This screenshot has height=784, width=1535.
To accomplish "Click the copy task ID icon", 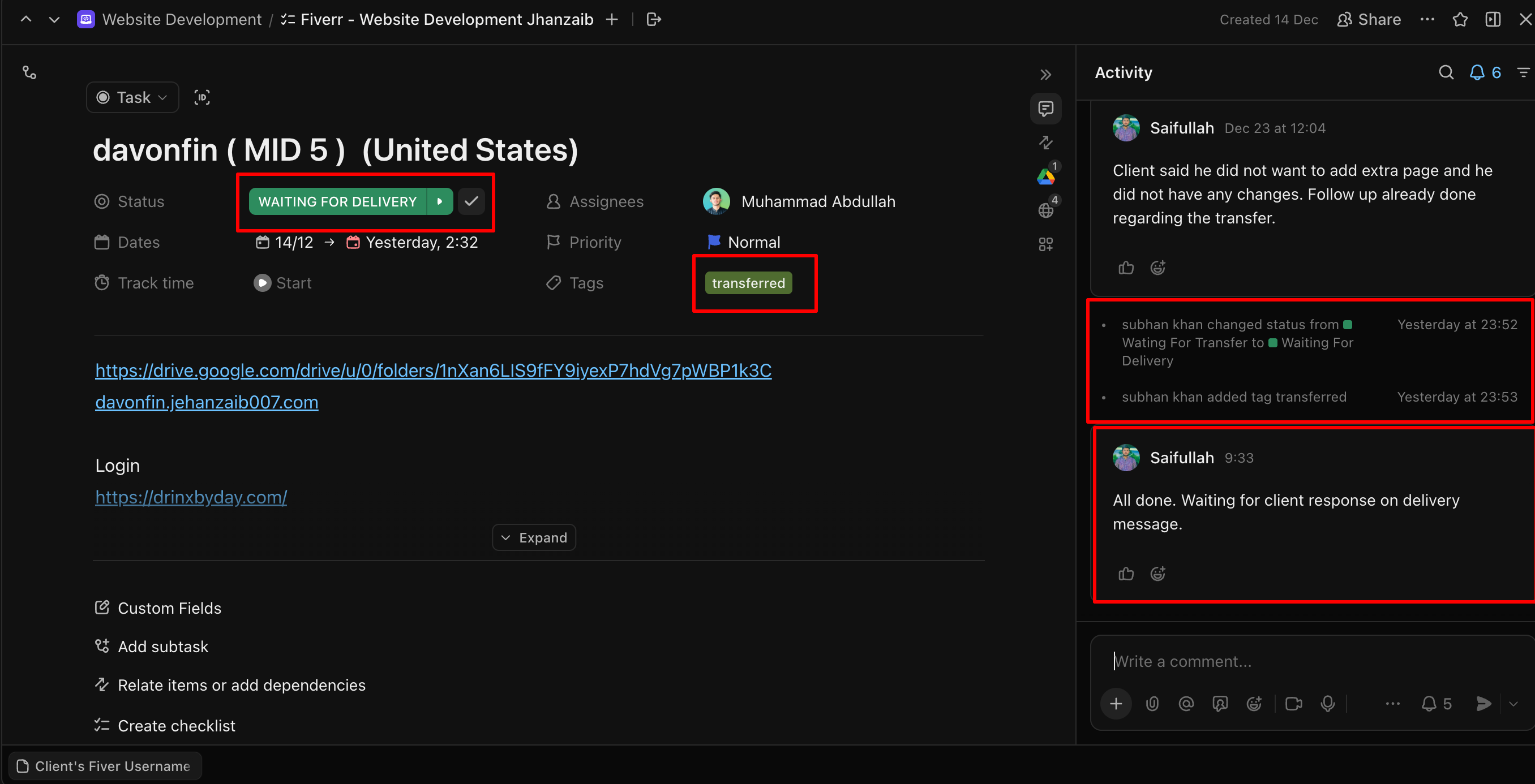I will [202, 97].
